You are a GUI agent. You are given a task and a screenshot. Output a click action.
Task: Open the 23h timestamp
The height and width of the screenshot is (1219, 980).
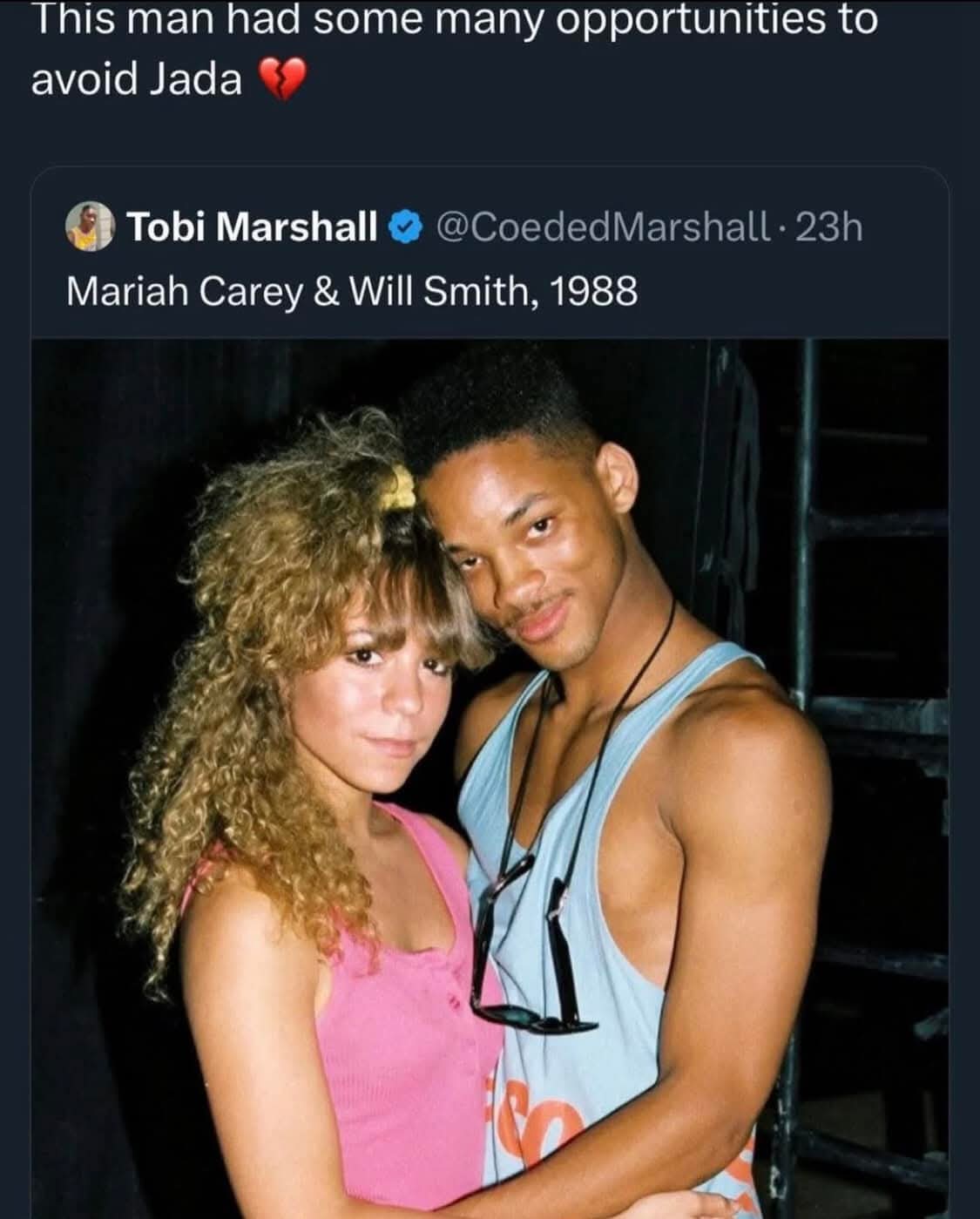tap(828, 227)
